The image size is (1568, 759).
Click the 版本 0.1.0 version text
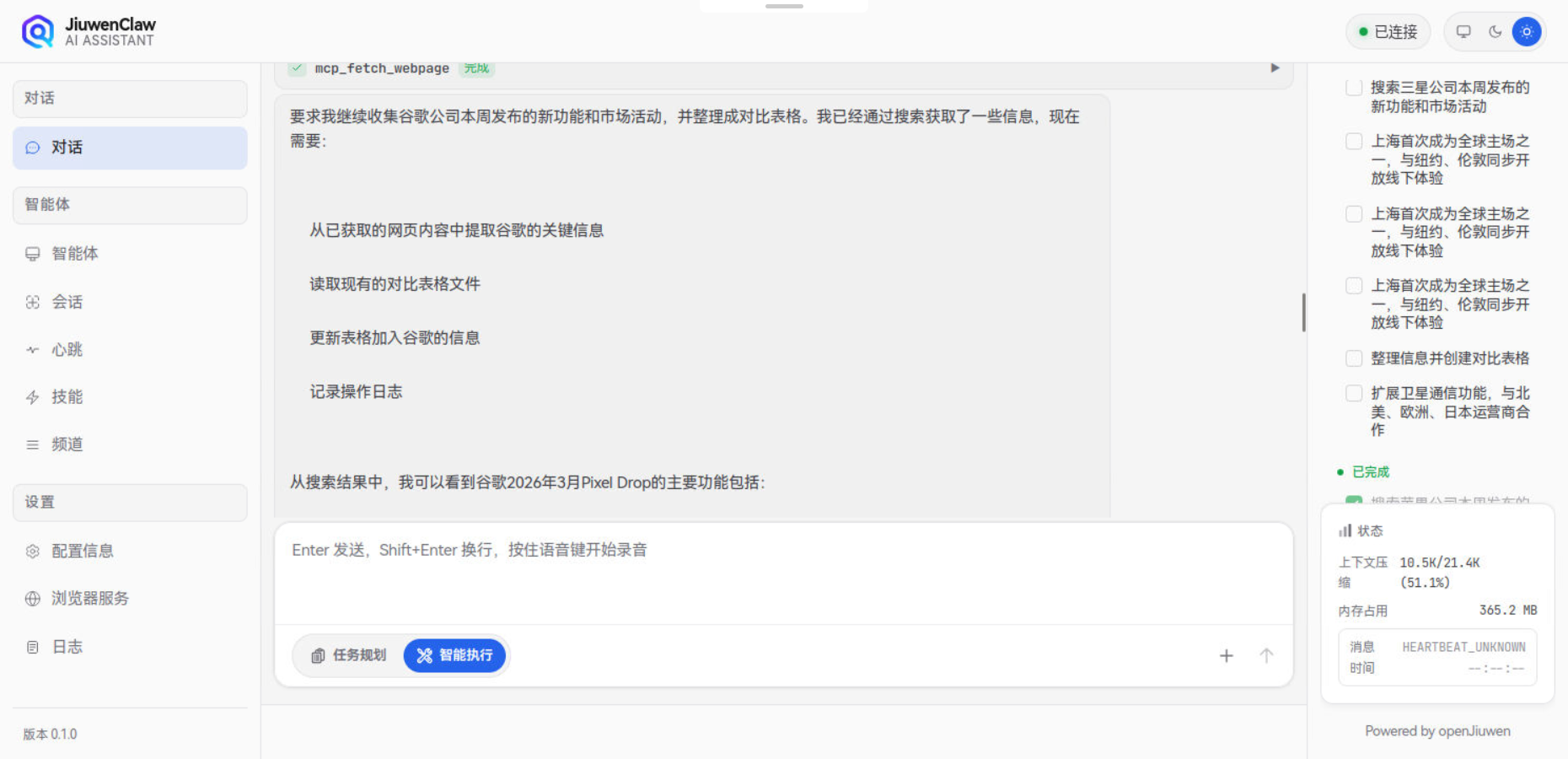50,735
